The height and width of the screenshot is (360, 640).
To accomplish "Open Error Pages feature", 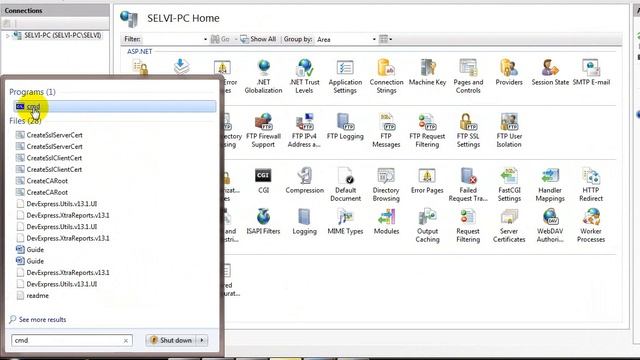I will [x=427, y=181].
